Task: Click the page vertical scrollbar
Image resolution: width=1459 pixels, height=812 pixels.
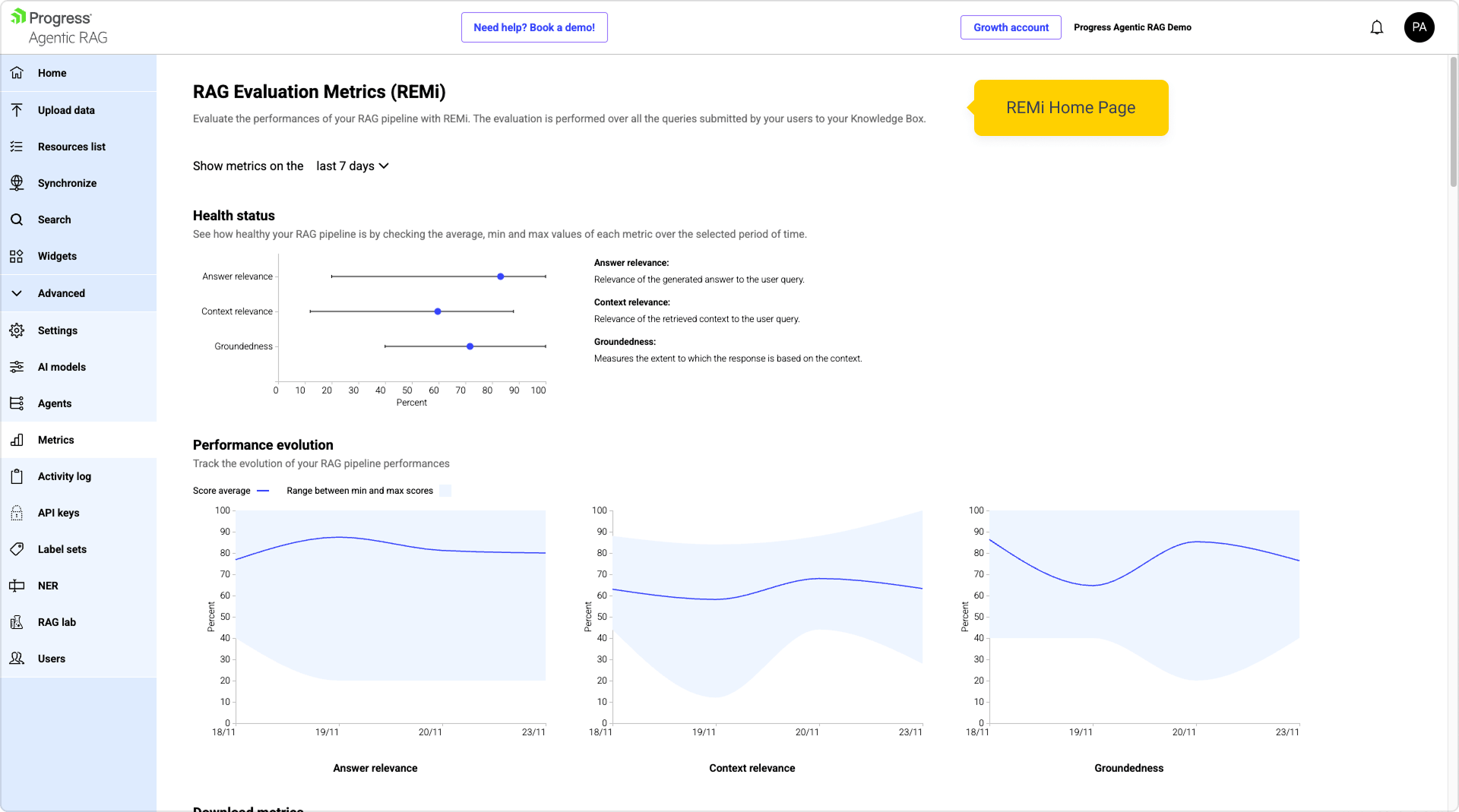Action: click(1453, 122)
